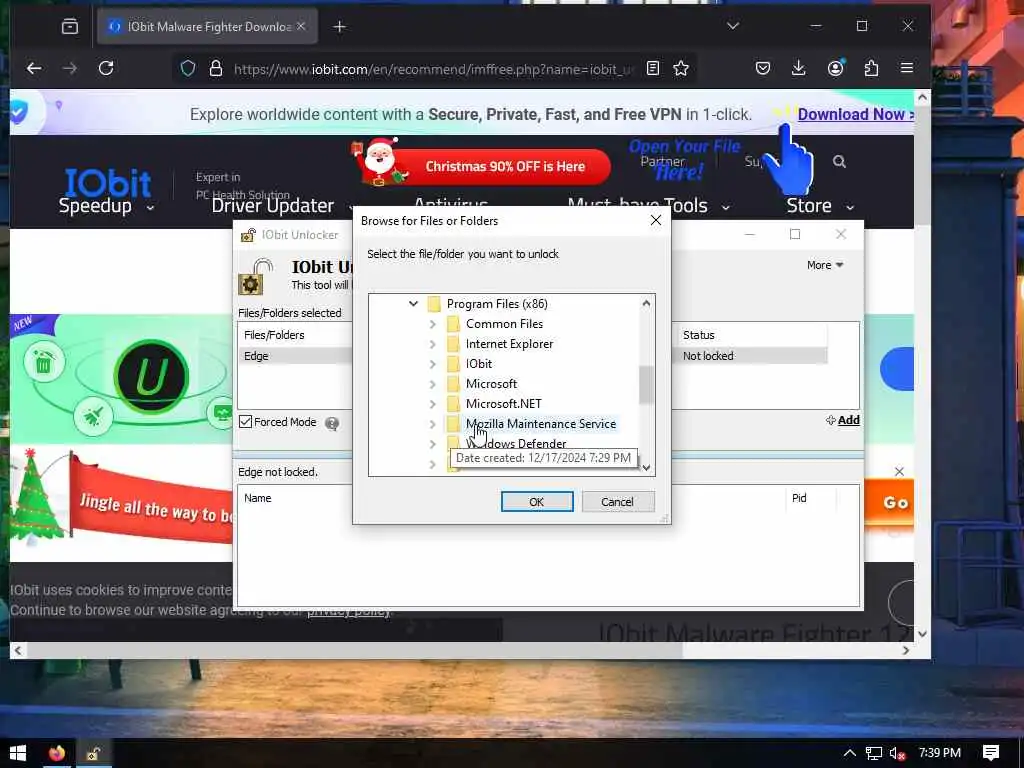The height and width of the screenshot is (768, 1024).
Task: Click the Christmas 90% OFF banner
Action: click(505, 166)
